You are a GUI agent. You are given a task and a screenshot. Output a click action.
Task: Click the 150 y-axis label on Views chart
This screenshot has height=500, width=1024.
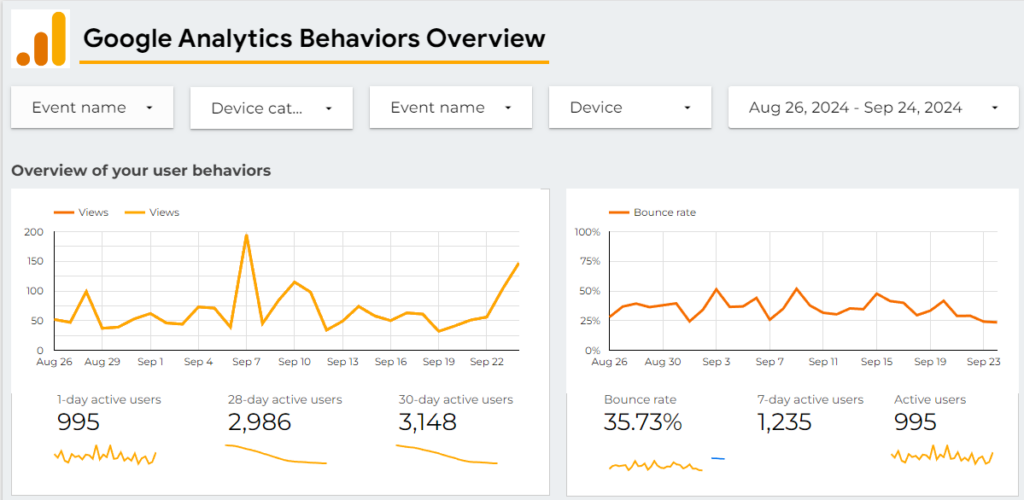point(34,262)
